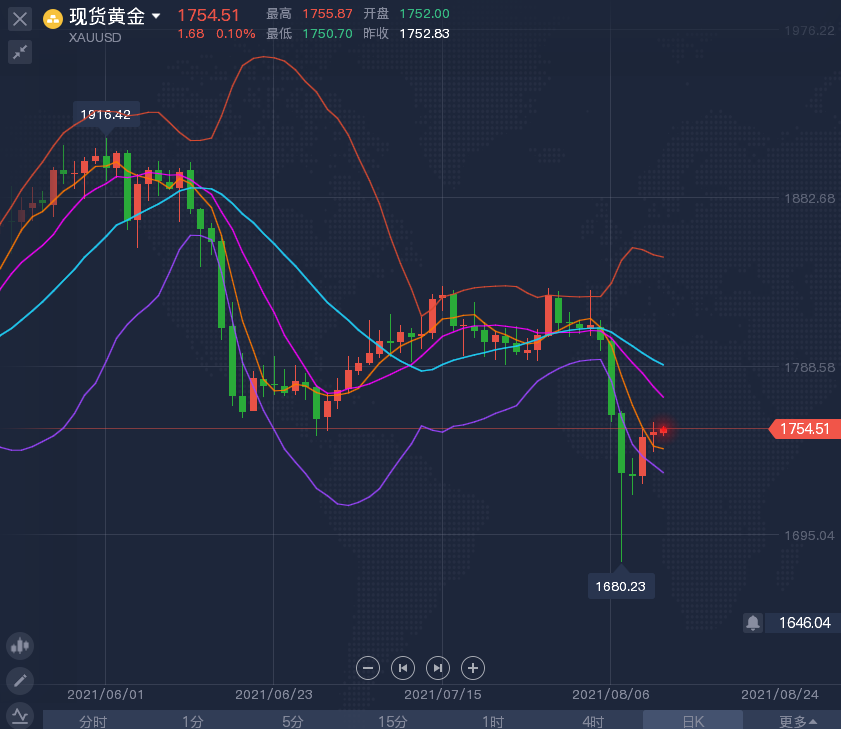Viewport: 841px width, 729px height.
Task: Click the 1788.58 price axis label
Action: (x=809, y=367)
